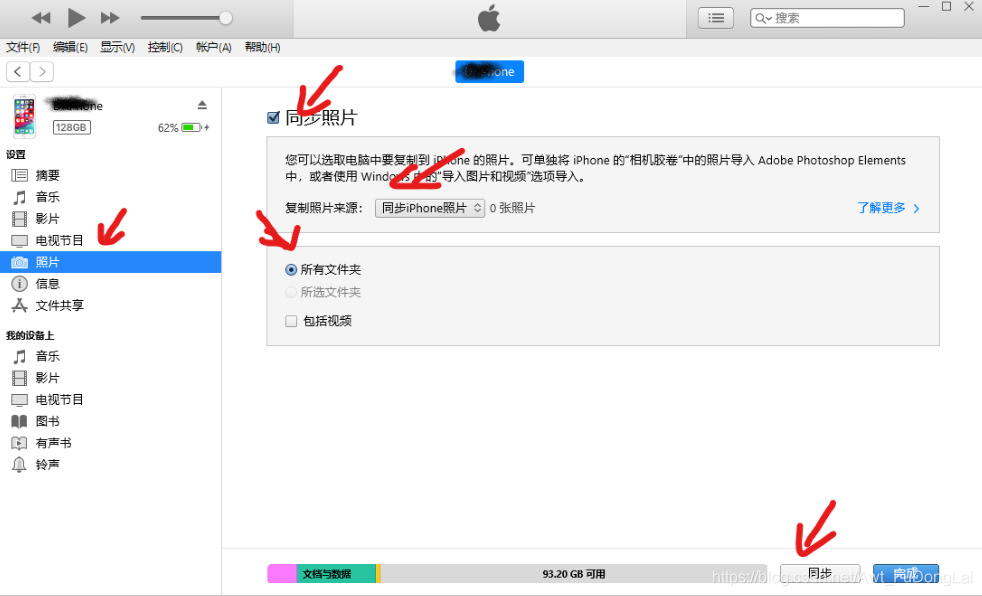This screenshot has width=982, height=596.
Task: Go back with the left navigation arrow
Action: 18,72
